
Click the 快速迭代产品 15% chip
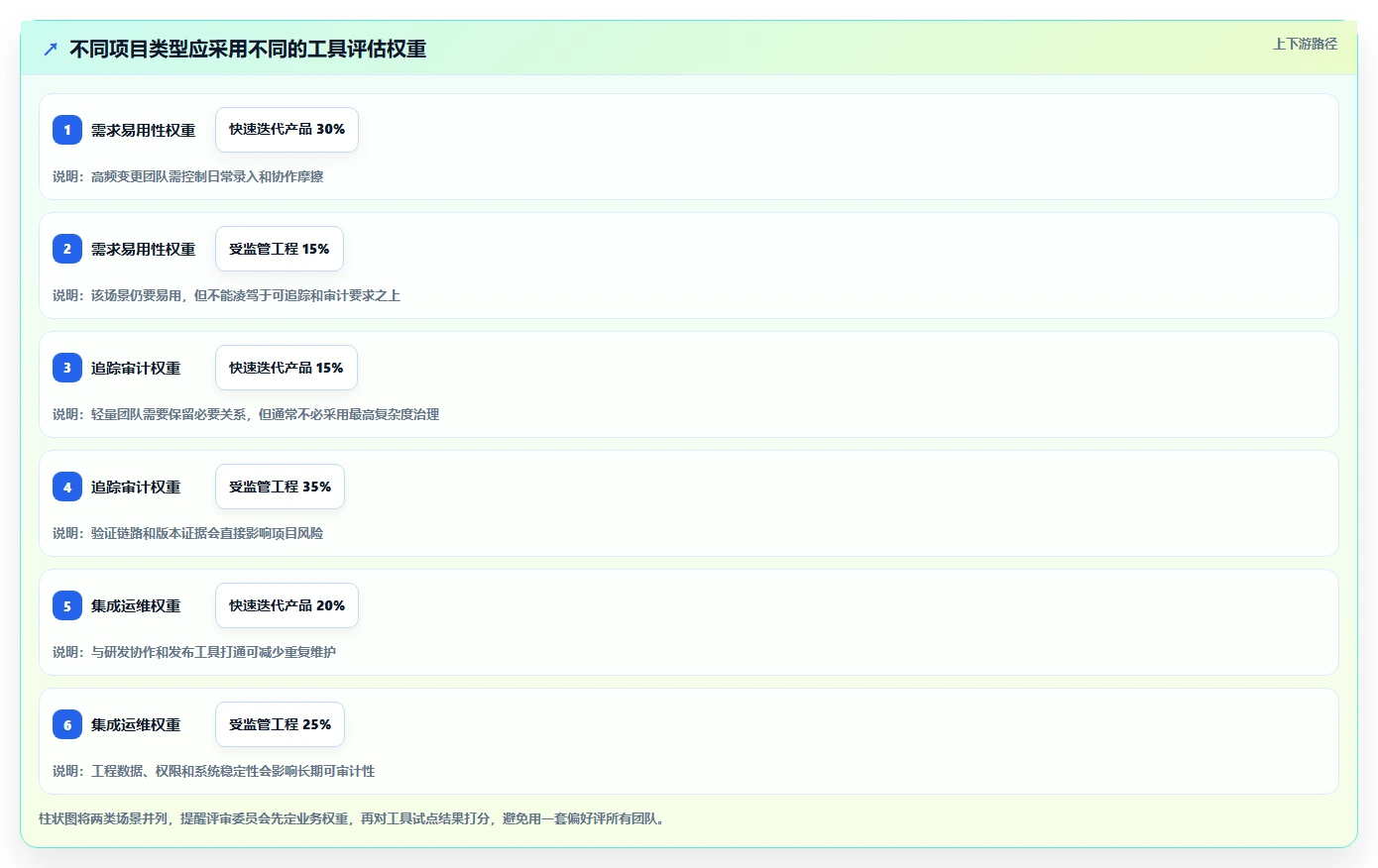pyautogui.click(x=287, y=368)
